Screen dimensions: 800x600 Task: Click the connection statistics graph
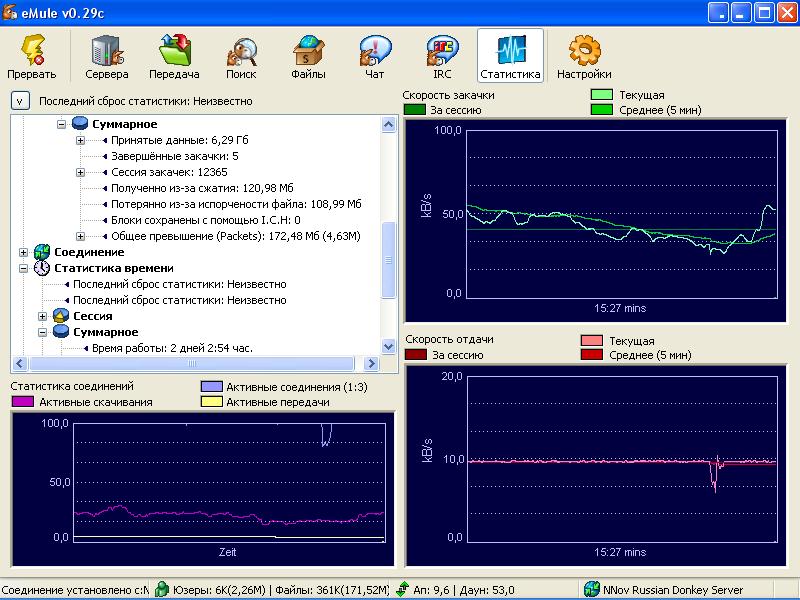pos(203,489)
